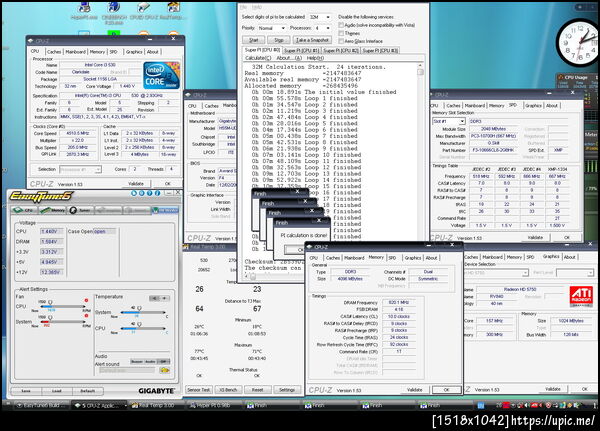The image size is (600, 431).
Task: Click the XS Bench button in Real Temp
Action: [228, 390]
